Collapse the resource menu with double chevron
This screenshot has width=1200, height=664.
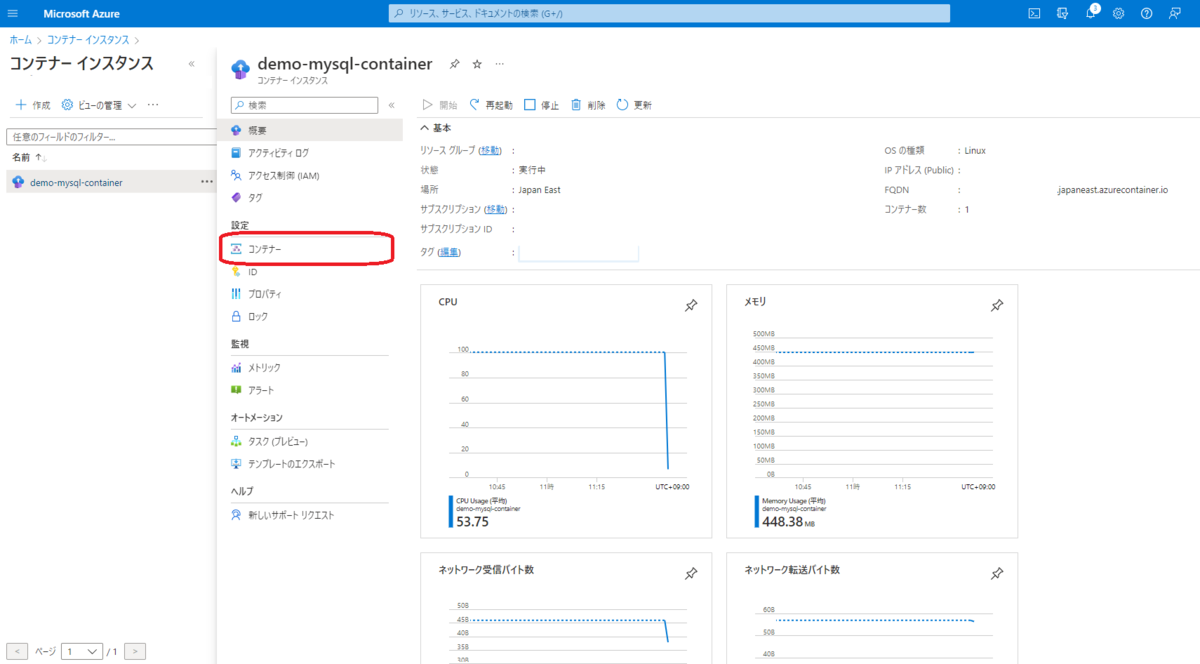click(x=391, y=105)
